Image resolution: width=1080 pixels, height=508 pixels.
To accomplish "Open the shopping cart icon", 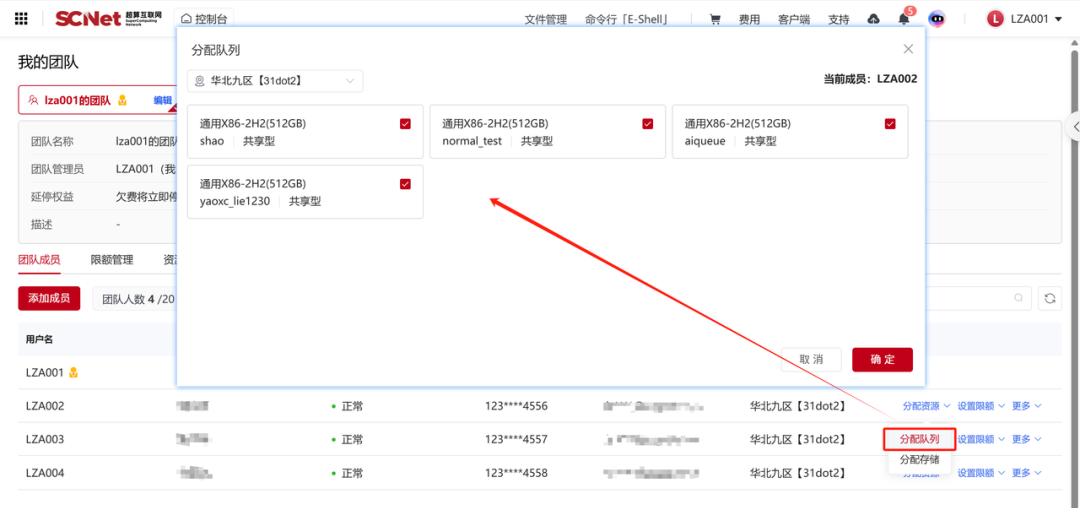I will click(x=715, y=19).
